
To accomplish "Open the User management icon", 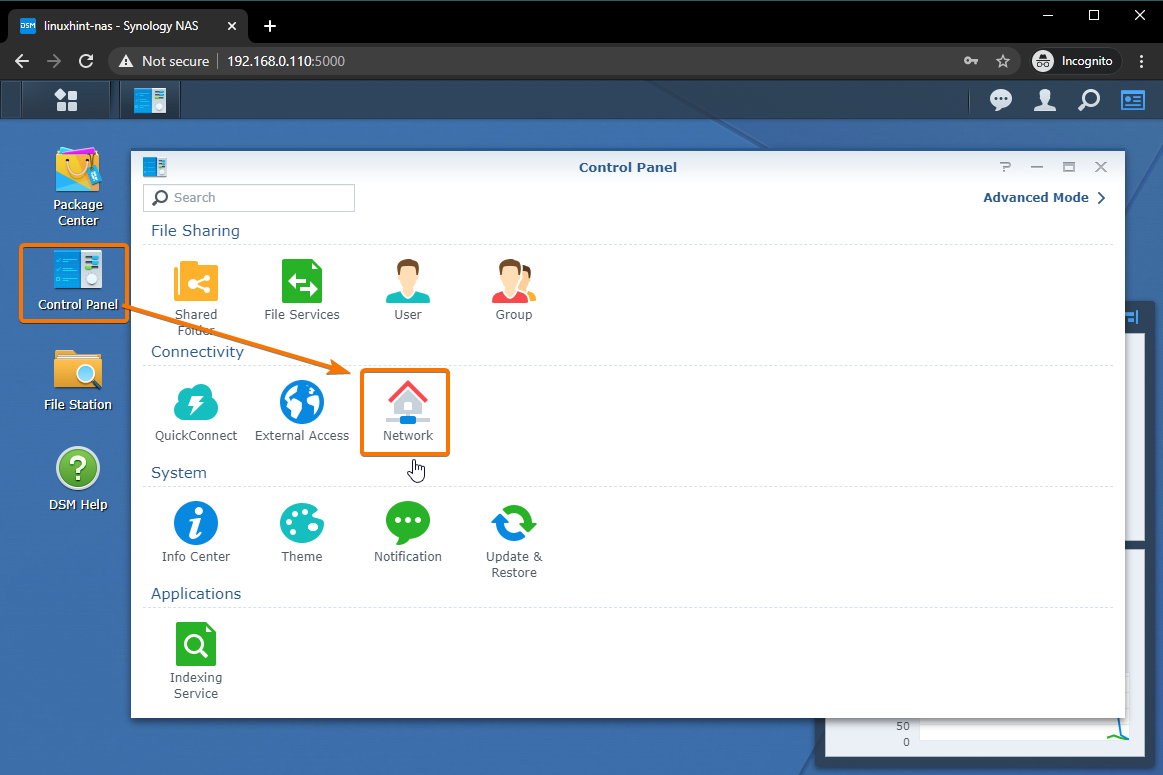I will pyautogui.click(x=408, y=290).
